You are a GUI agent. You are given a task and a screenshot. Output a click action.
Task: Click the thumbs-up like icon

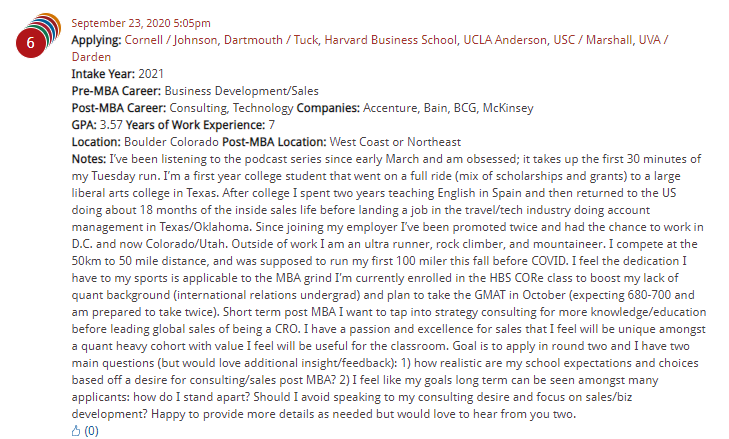tap(76, 431)
